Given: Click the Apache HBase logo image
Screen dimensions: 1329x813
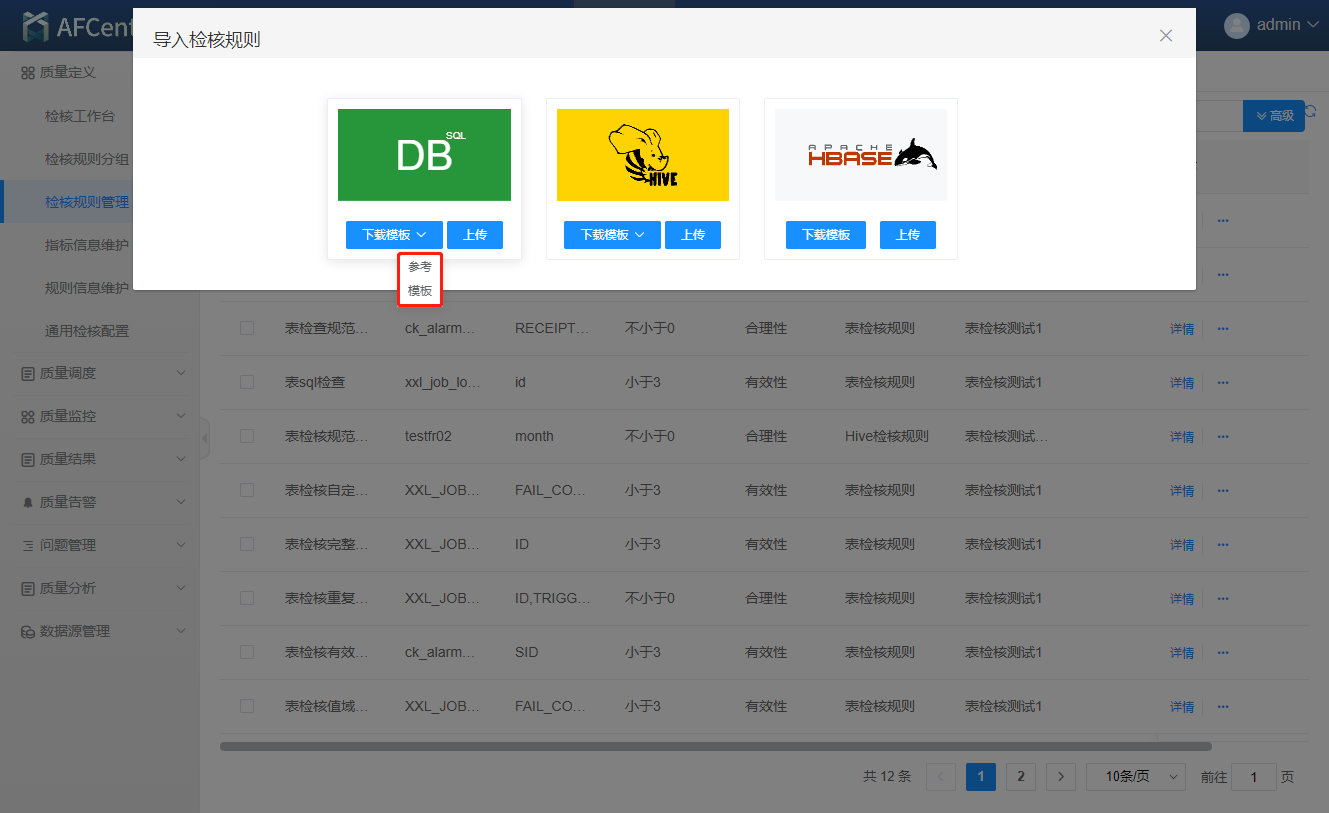Looking at the screenshot, I should point(860,155).
